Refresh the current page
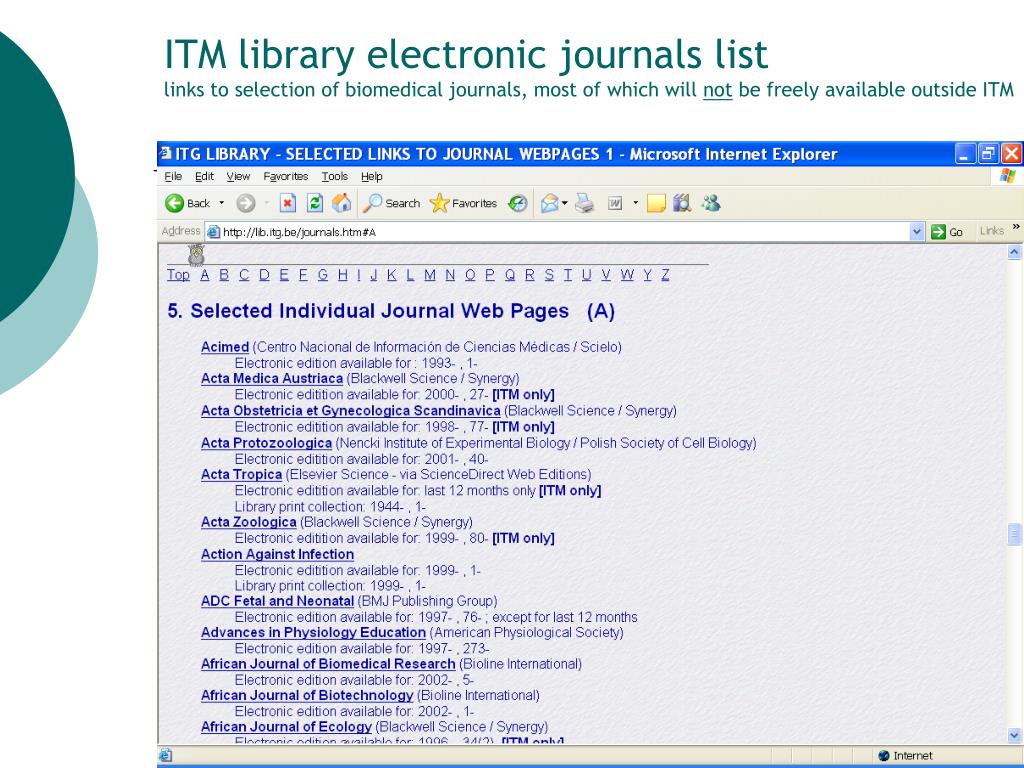The height and width of the screenshot is (768, 1024). (315, 204)
